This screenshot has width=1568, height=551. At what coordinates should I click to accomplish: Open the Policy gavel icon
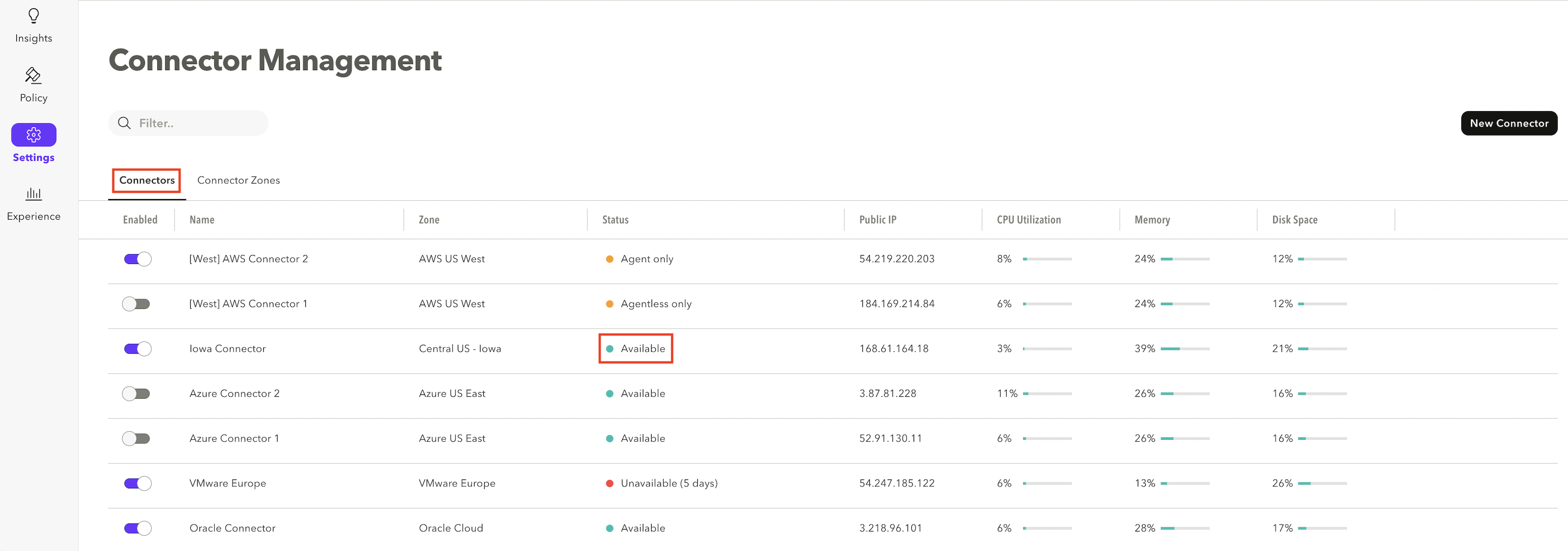pos(33,76)
